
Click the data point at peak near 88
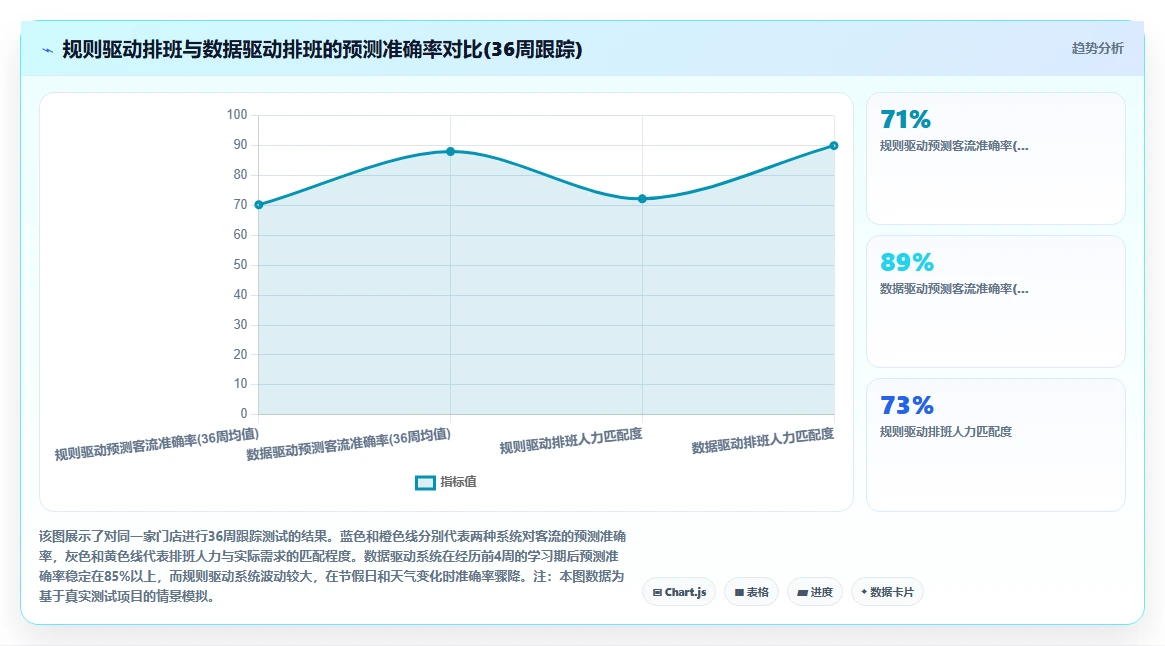[450, 152]
